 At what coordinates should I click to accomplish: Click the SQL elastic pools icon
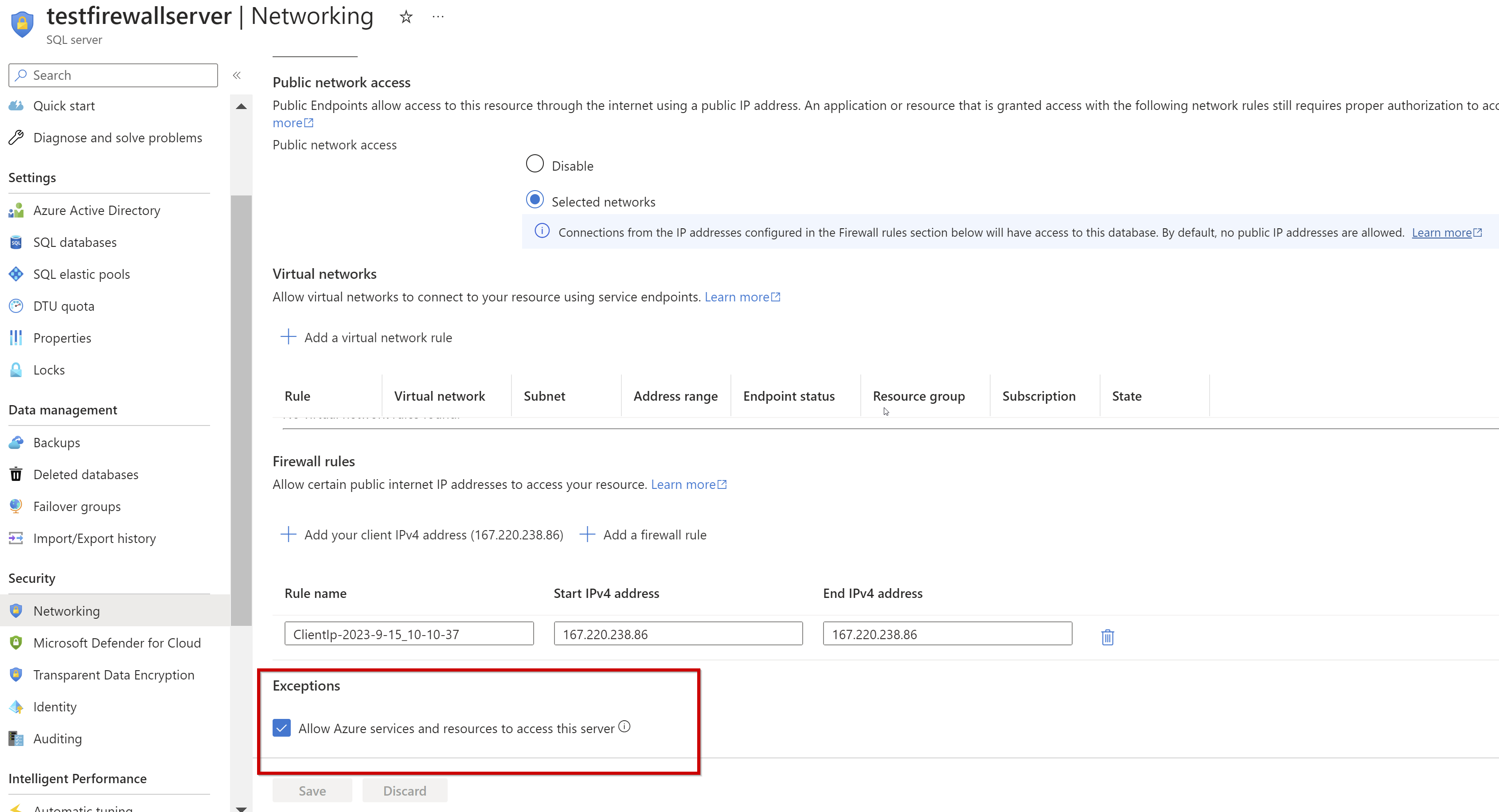(x=16, y=274)
